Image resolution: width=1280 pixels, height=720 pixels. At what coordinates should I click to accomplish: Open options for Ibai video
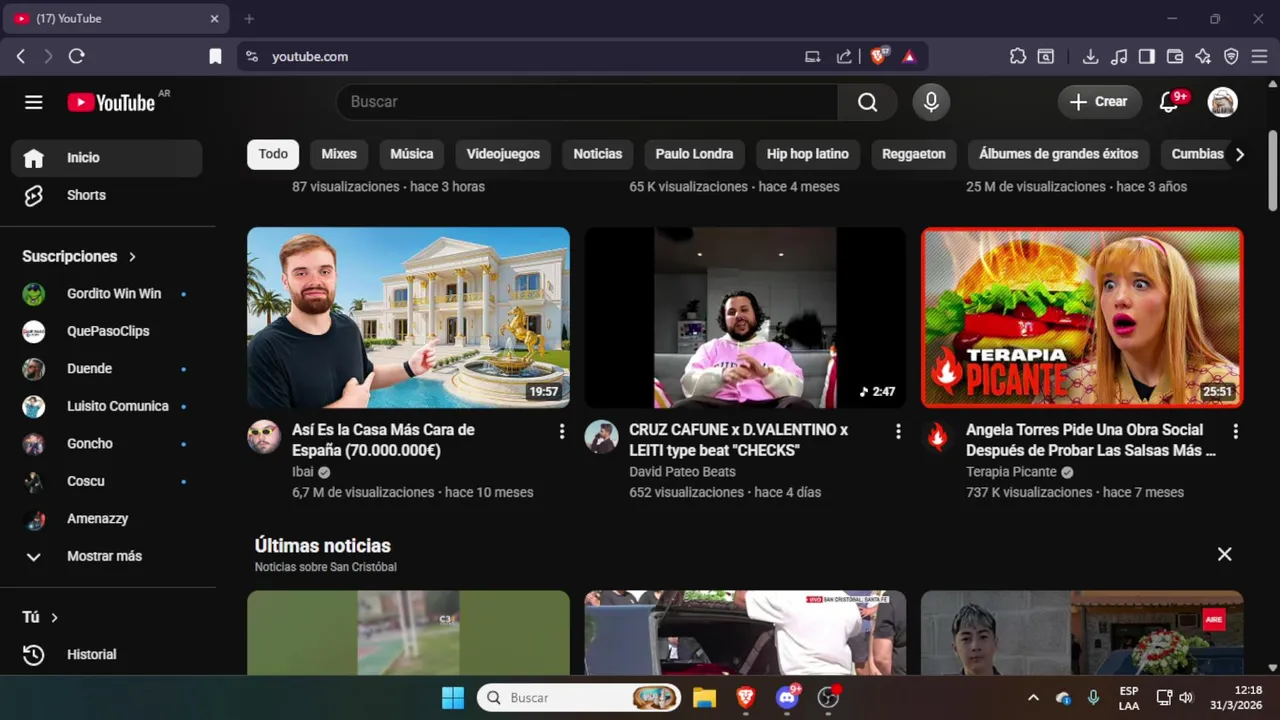tap(561, 431)
